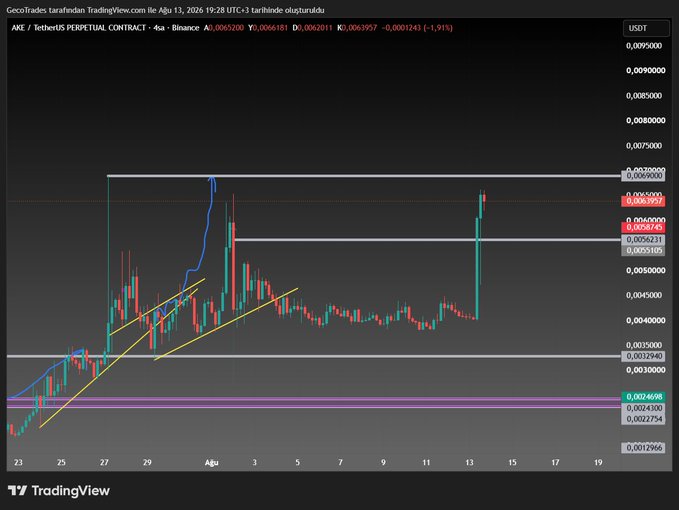679x510 pixels.
Task: Click the 0,0030000 price scale tick
Action: [645, 370]
